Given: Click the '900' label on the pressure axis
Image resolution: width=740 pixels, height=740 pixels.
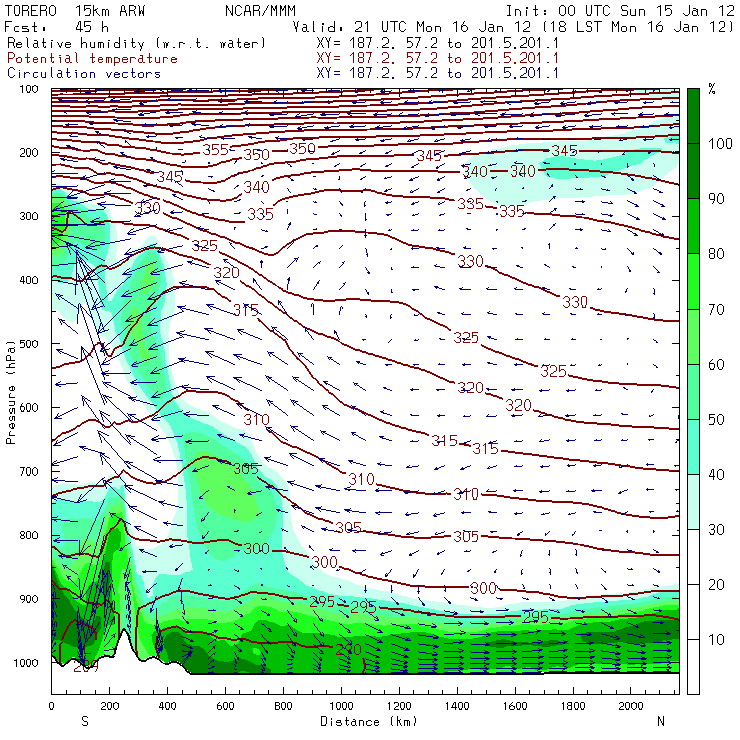Looking at the screenshot, I should tap(28, 599).
